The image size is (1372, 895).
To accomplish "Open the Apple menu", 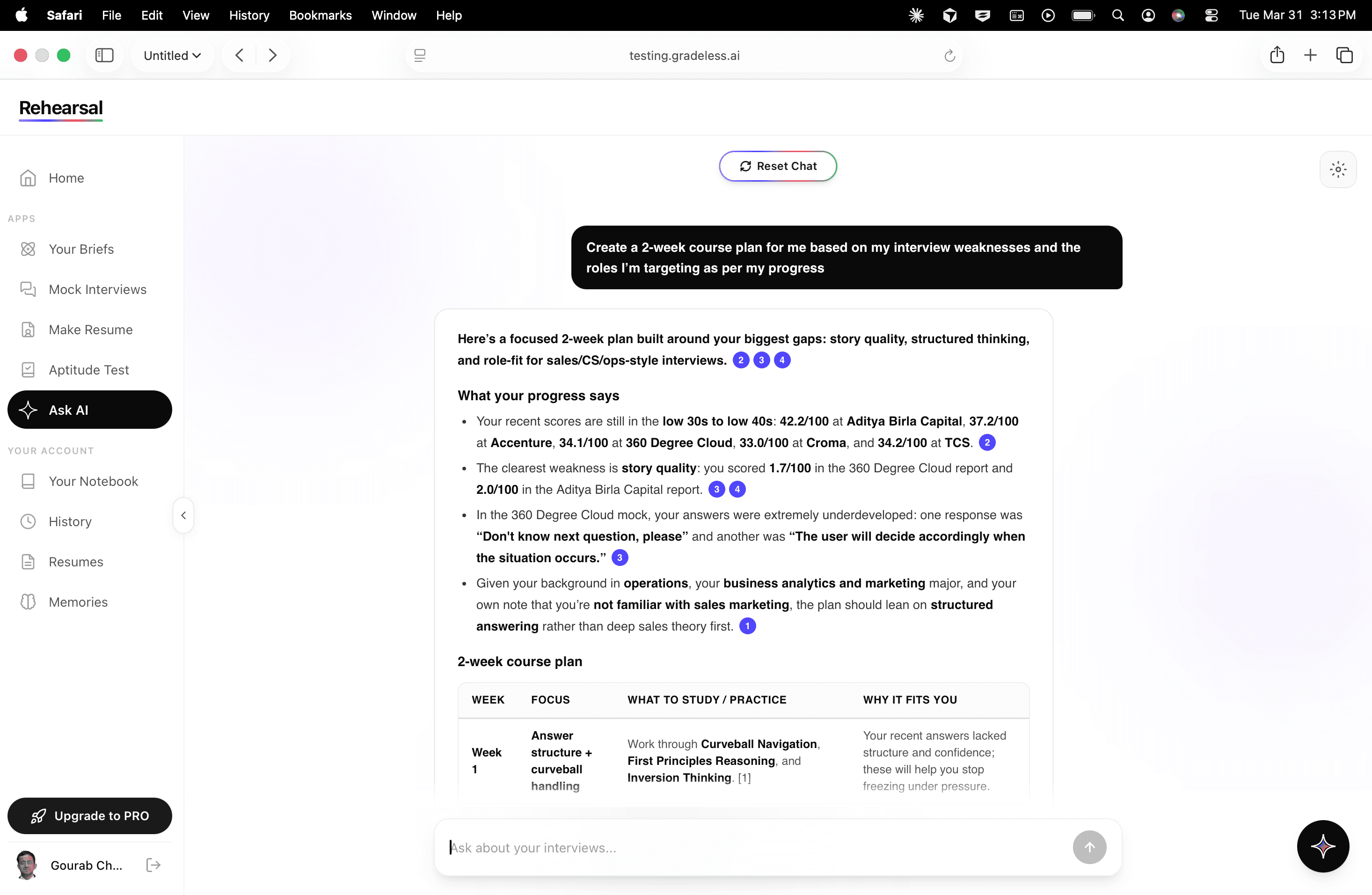I will pos(22,15).
